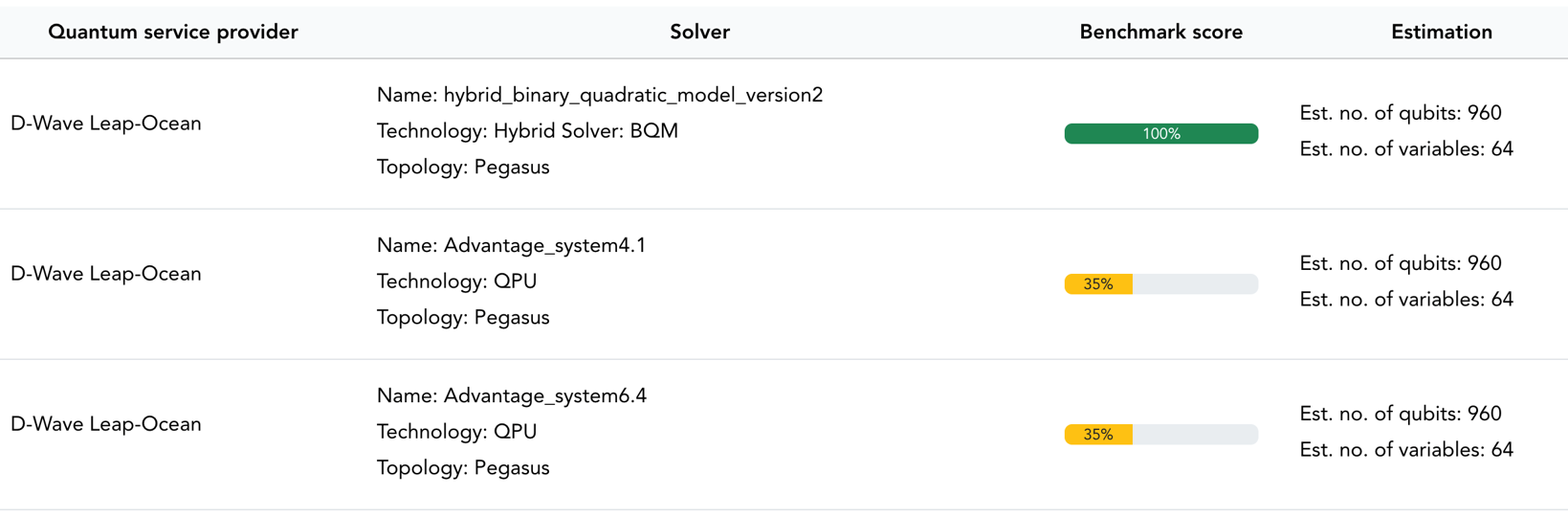Click Topology: Pegasus in the hybrid solver row
Viewport: 1568px width, 518px height.
[463, 168]
